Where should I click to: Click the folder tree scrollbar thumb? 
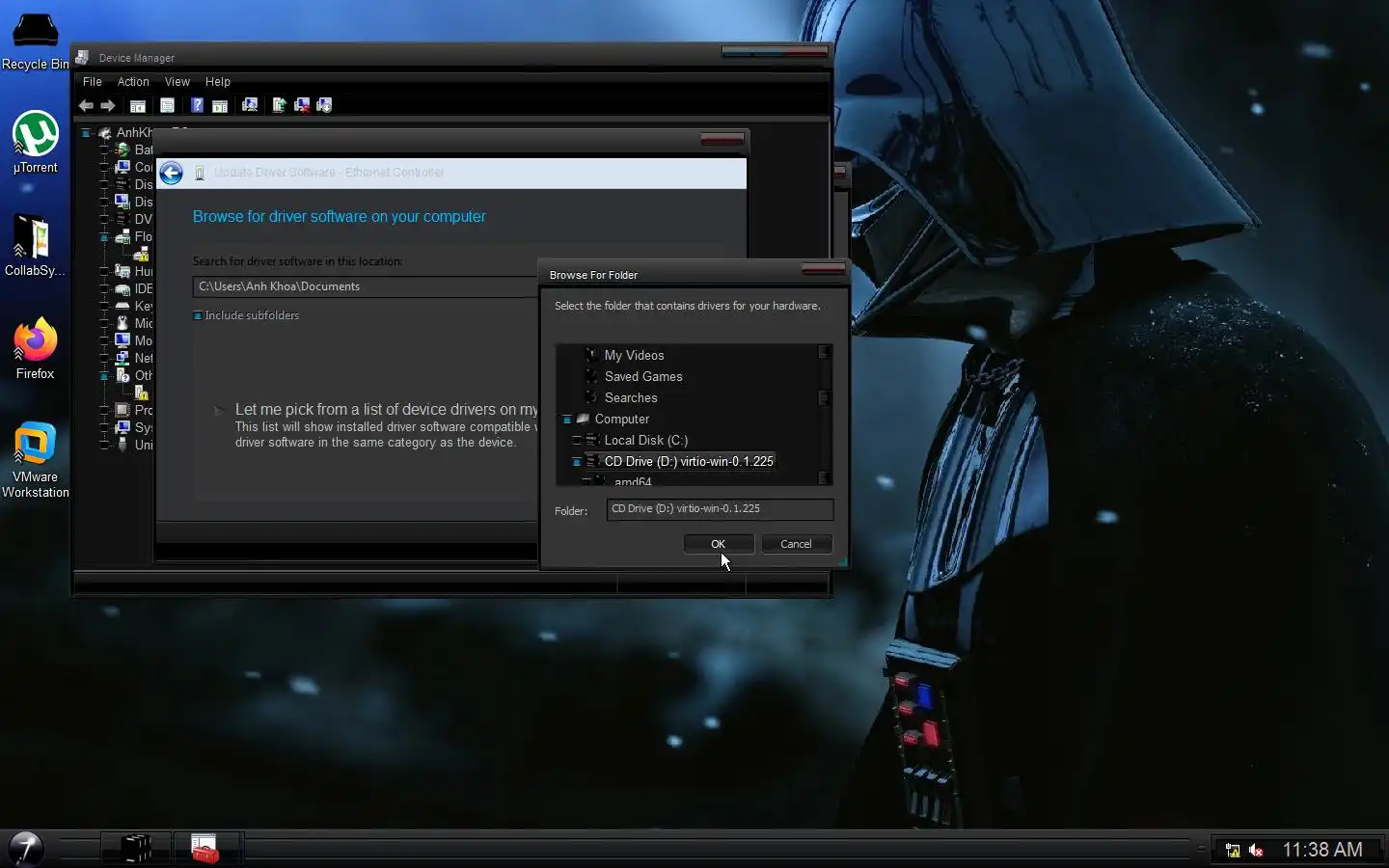pos(825,397)
